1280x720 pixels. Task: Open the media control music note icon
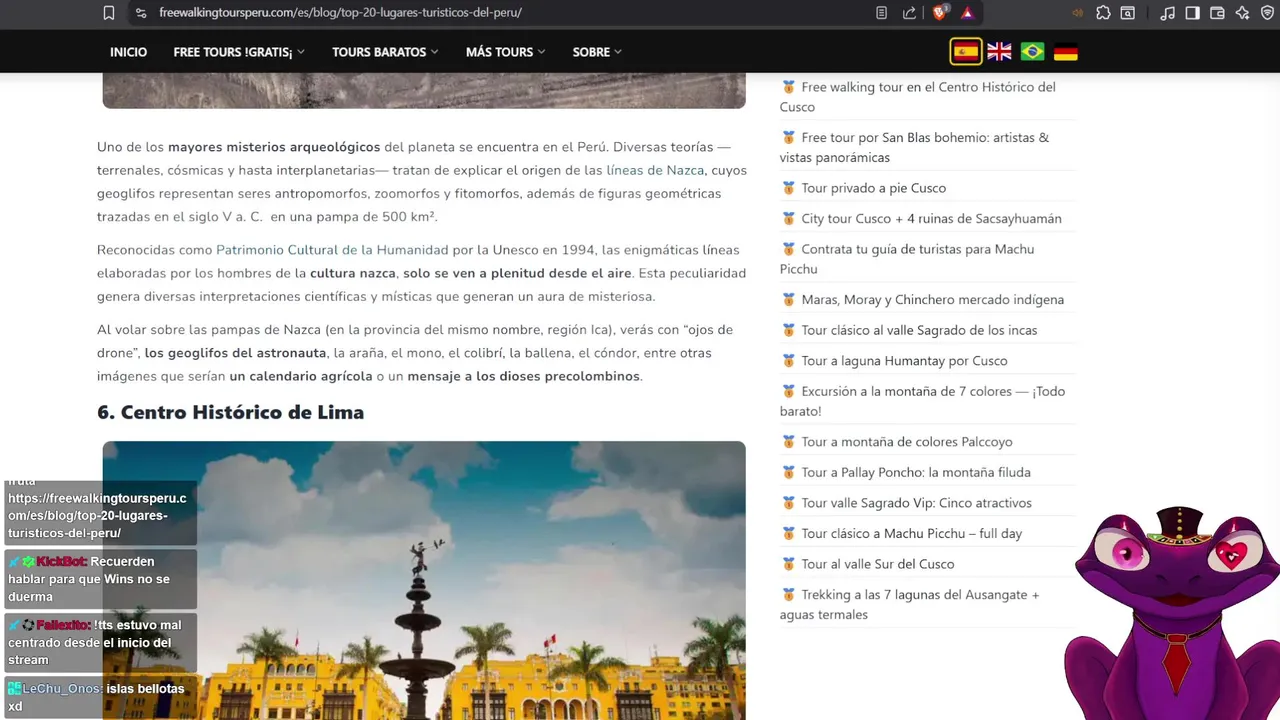(1167, 13)
